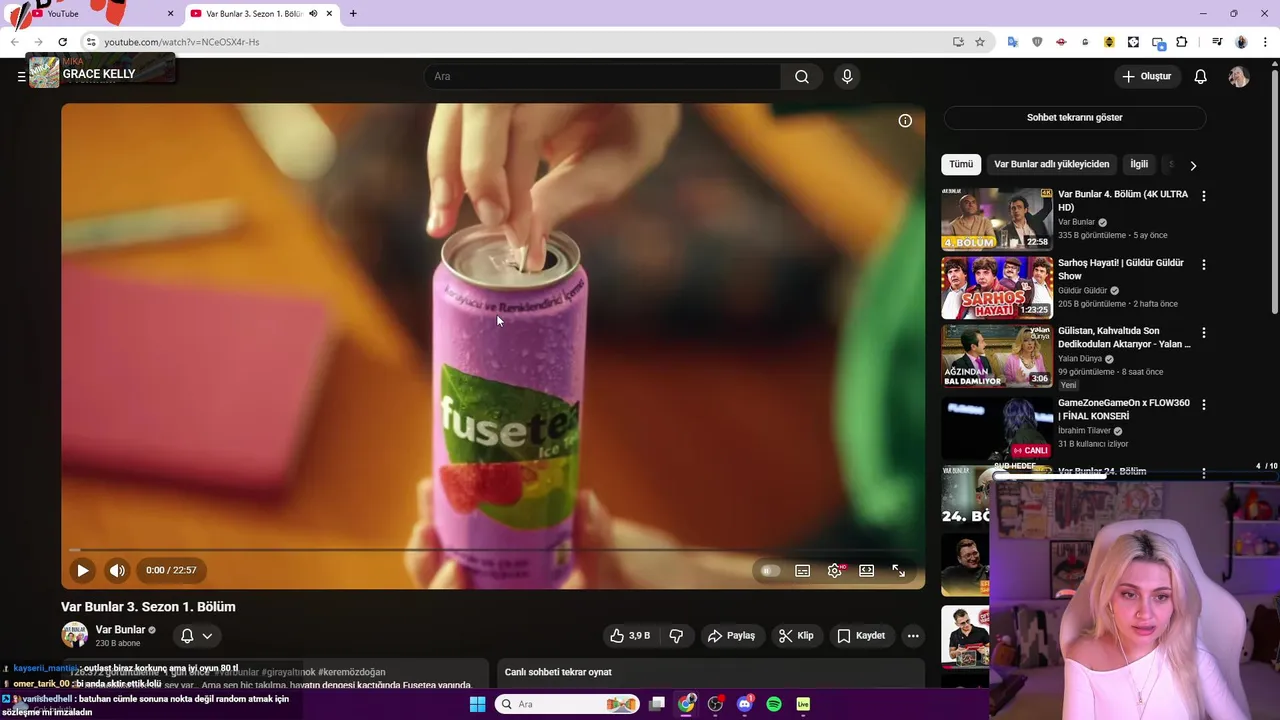Open the shield extension icon
This screenshot has height=720, width=1280.
tap(1037, 42)
